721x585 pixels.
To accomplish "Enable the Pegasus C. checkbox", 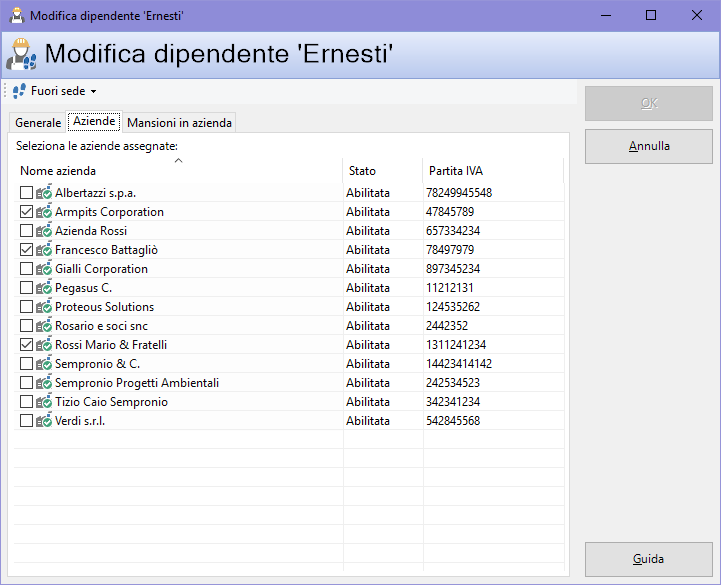I will (26, 288).
